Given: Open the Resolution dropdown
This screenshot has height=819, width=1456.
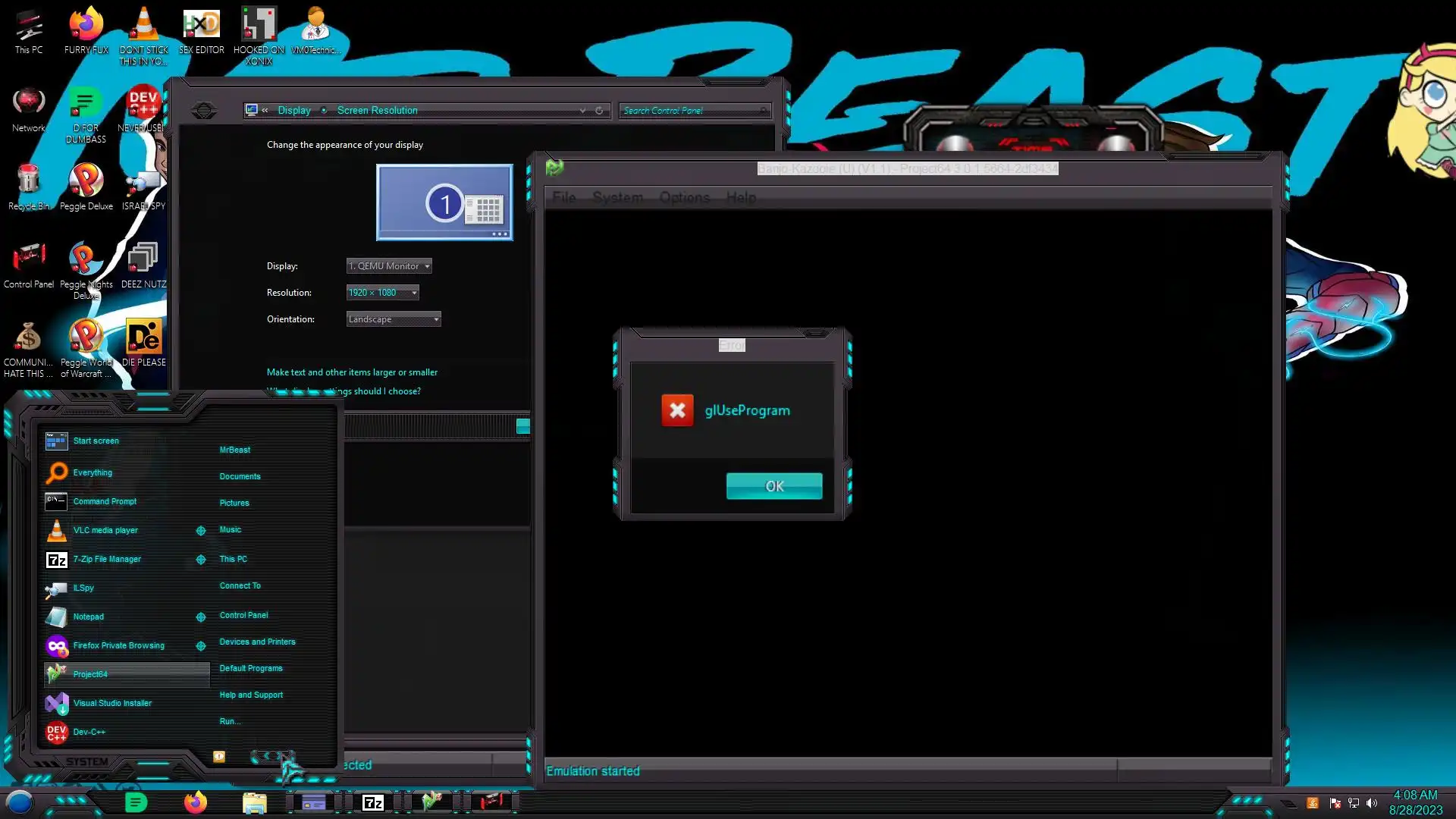Looking at the screenshot, I should point(383,293).
